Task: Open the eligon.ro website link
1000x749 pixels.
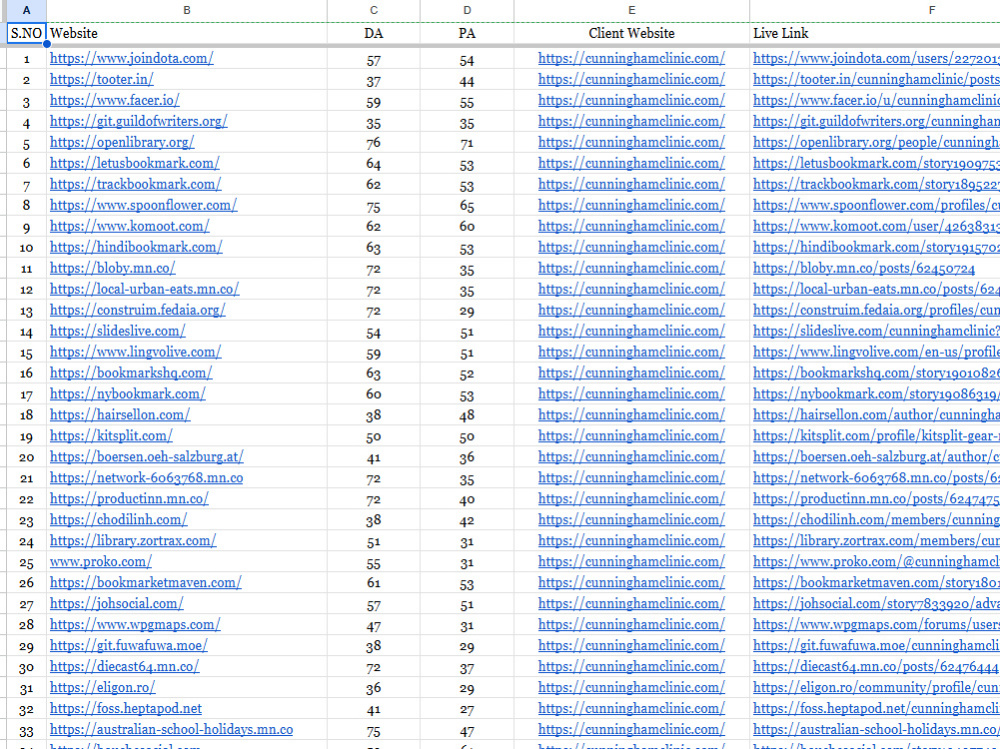Action: (x=103, y=688)
